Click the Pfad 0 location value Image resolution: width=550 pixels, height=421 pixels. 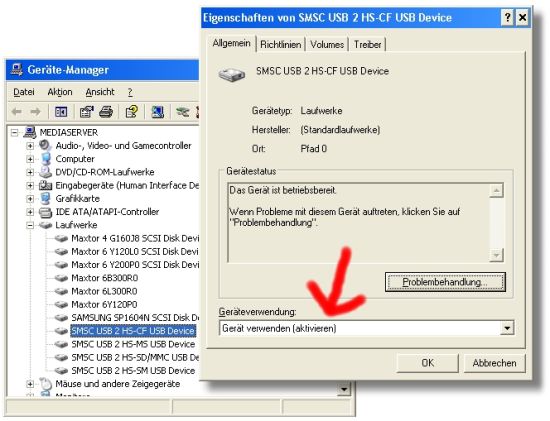click(314, 149)
